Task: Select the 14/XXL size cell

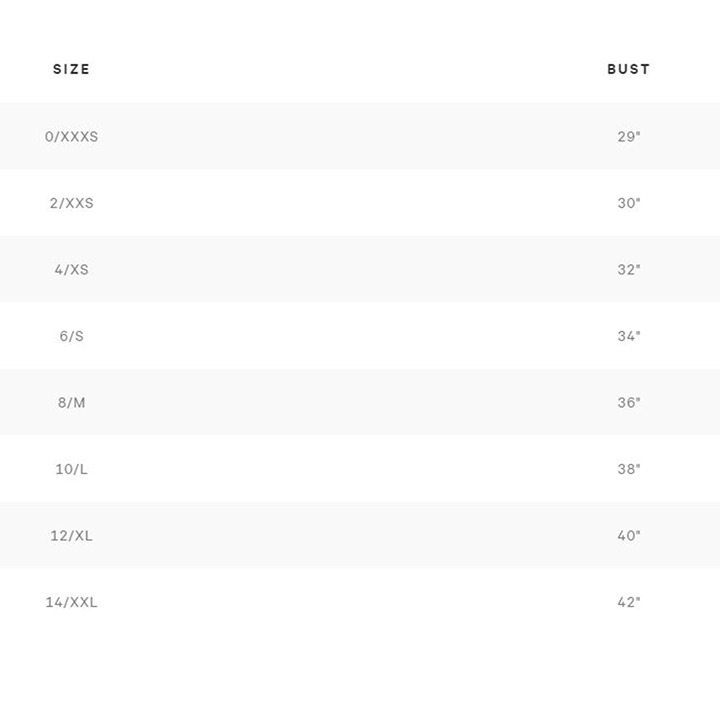Action: coord(71,602)
